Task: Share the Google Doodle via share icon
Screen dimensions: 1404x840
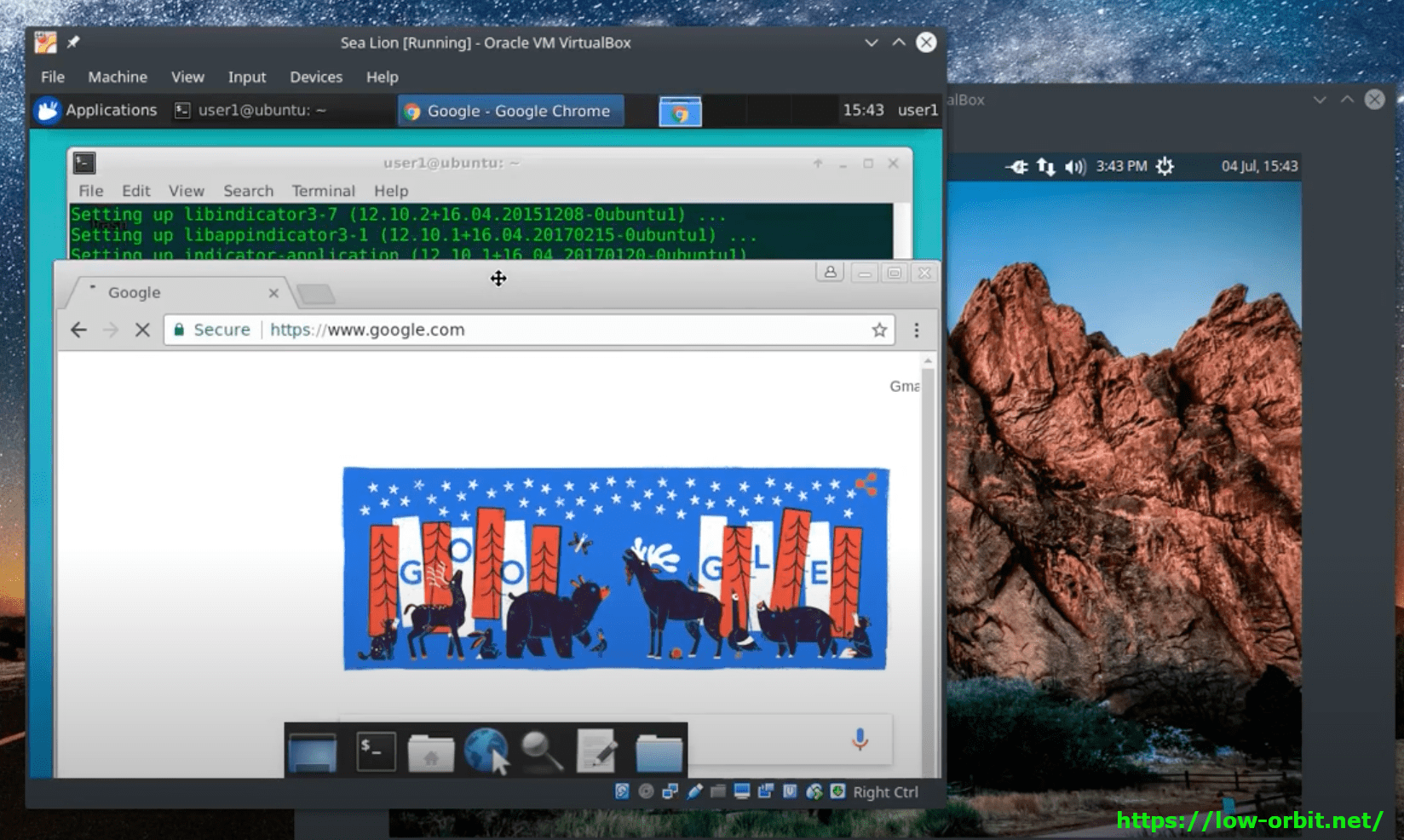Action: pyautogui.click(x=866, y=485)
